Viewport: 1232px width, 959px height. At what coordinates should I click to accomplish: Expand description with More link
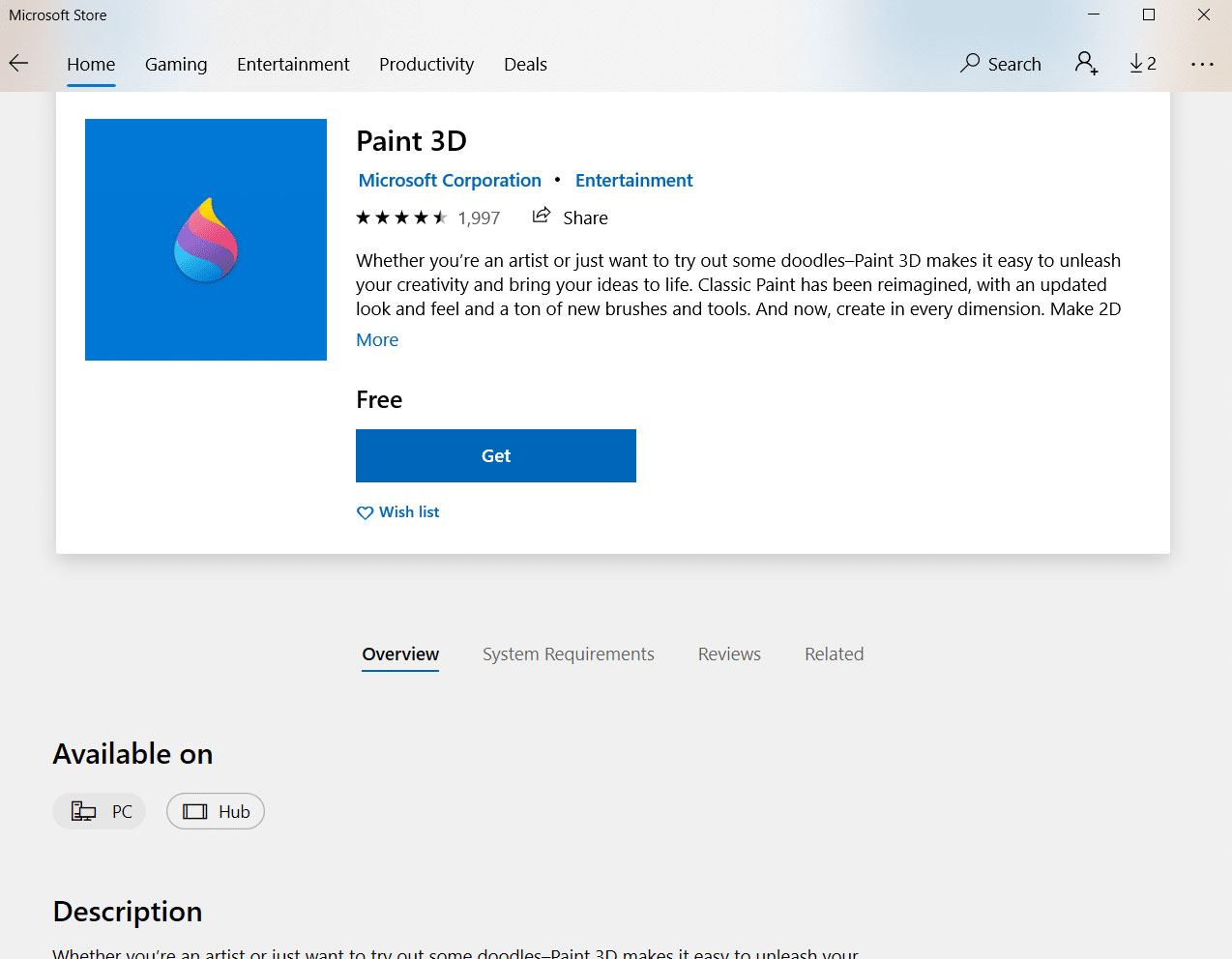[x=377, y=340]
